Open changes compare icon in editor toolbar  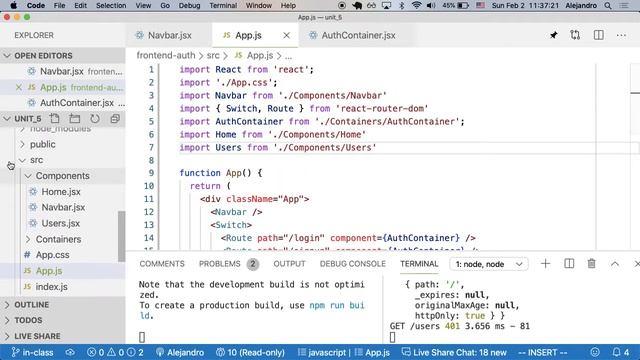pyautogui.click(x=575, y=35)
